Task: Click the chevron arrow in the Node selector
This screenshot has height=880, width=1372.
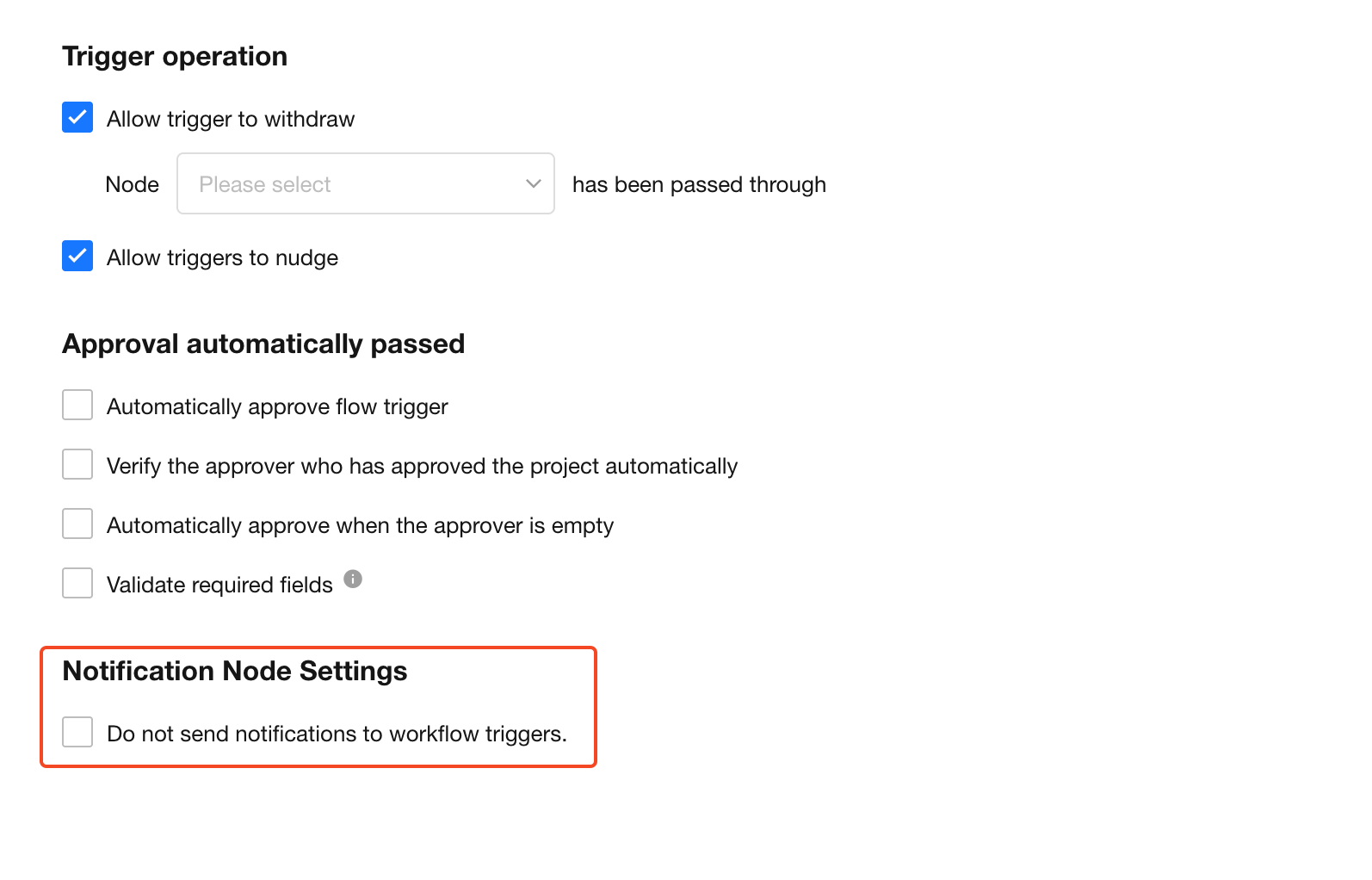Action: click(534, 183)
